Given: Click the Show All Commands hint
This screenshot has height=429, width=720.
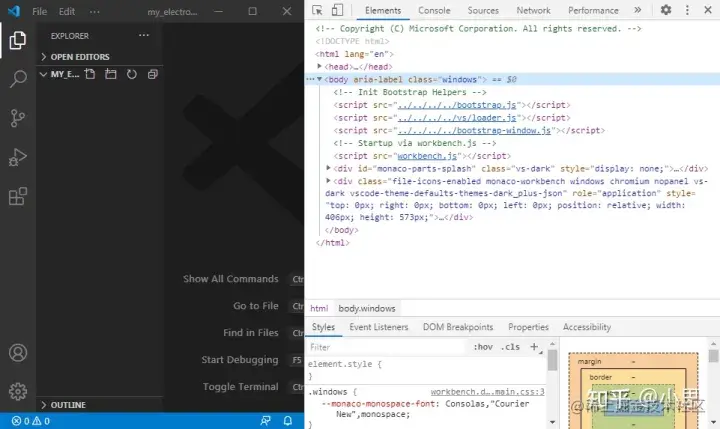Looking at the screenshot, I should coord(231,279).
